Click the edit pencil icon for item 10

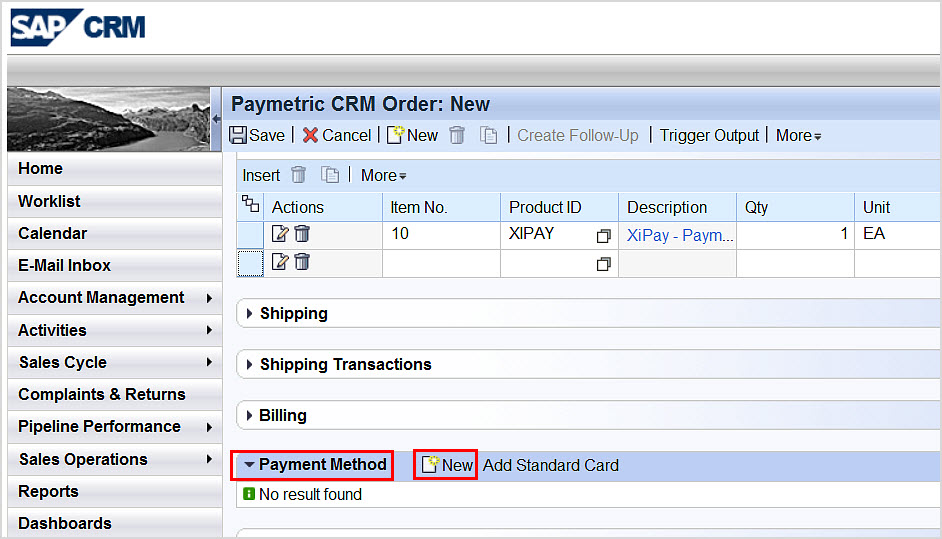click(x=280, y=234)
